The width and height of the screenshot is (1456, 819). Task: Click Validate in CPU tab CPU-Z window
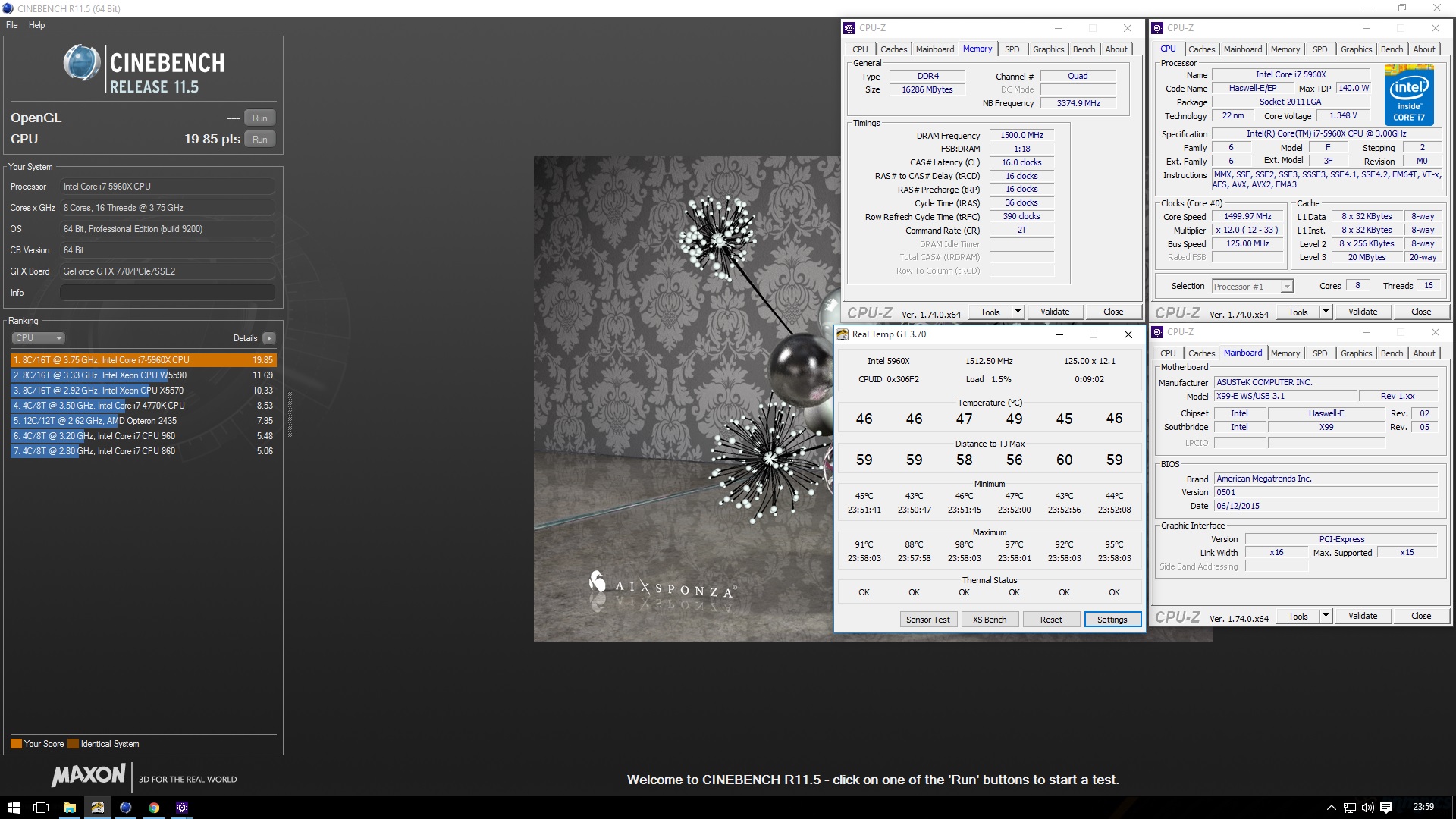[1363, 312]
